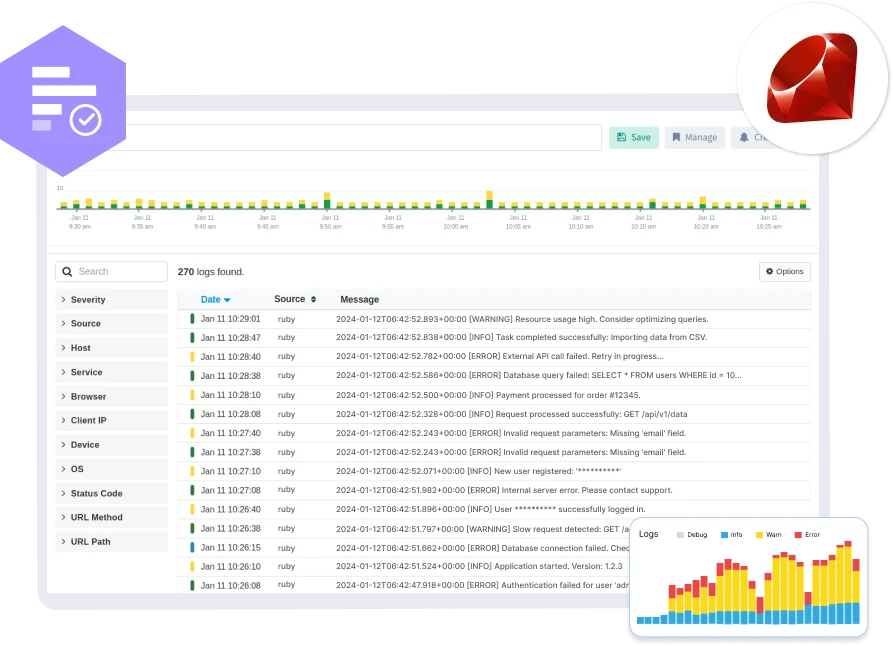Expand the Host filter
The width and height of the screenshot is (893, 646).
[x=112, y=348]
